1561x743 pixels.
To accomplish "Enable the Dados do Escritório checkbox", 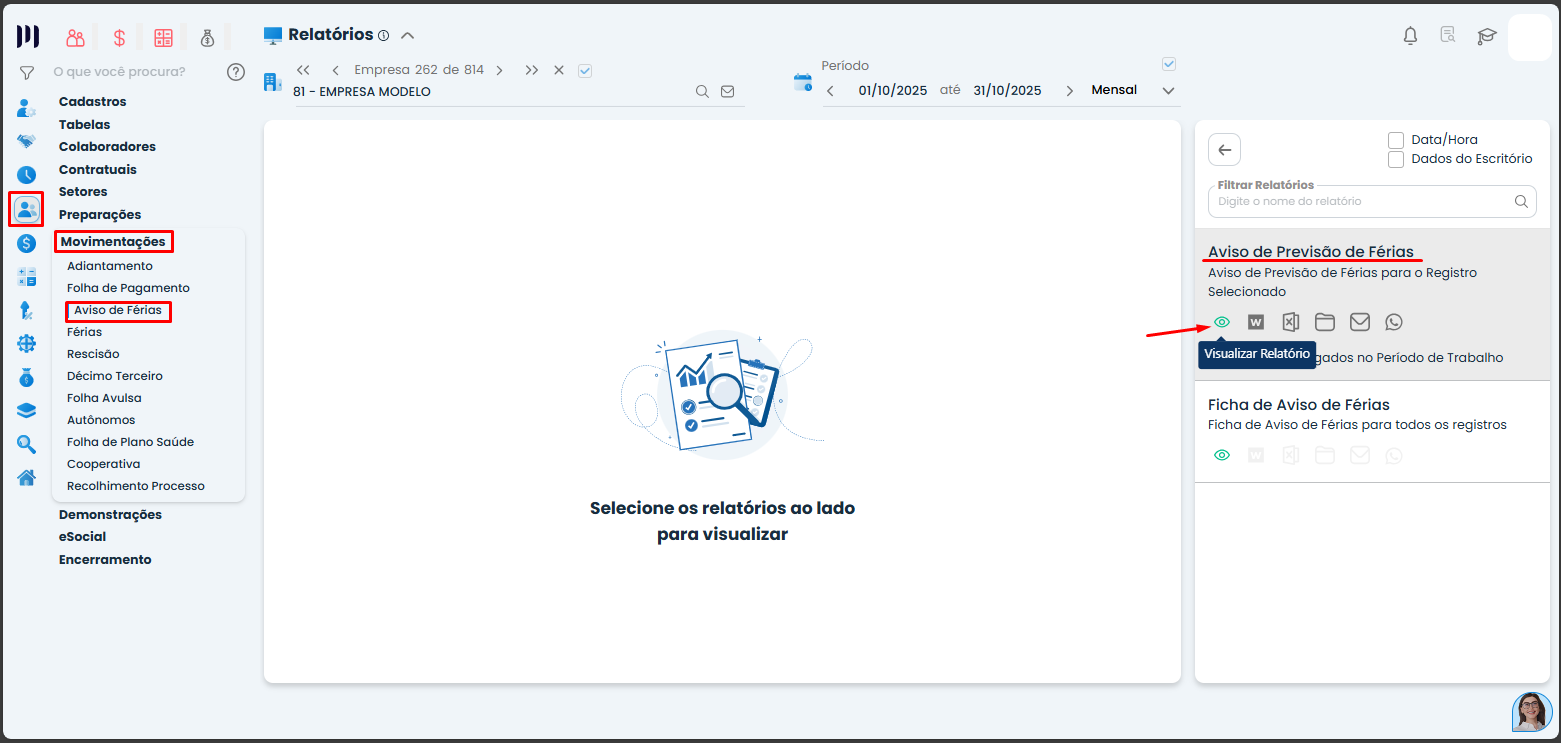I will tap(1396, 159).
